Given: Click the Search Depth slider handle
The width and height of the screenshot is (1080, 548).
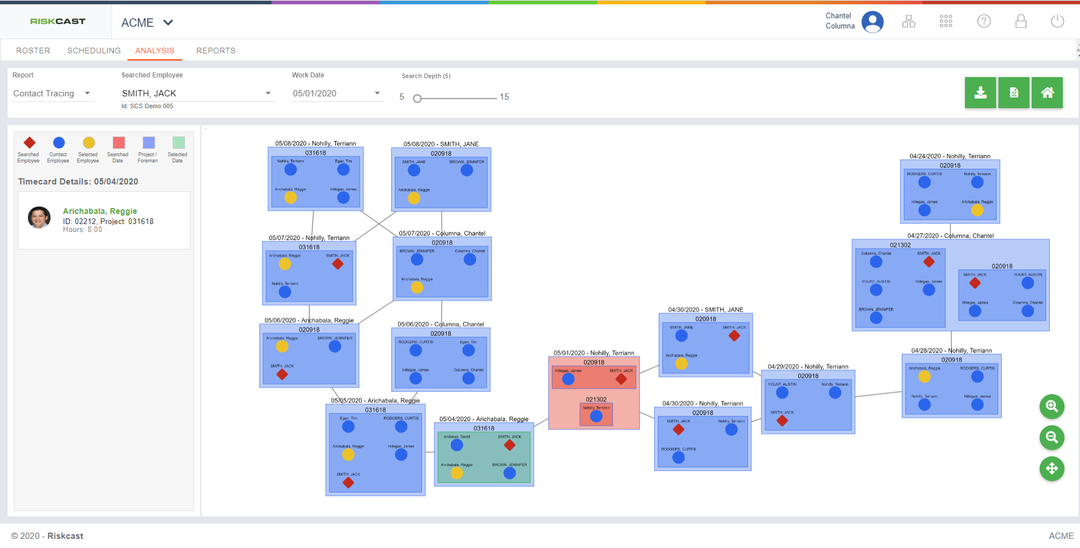Looking at the screenshot, I should pyautogui.click(x=417, y=98).
